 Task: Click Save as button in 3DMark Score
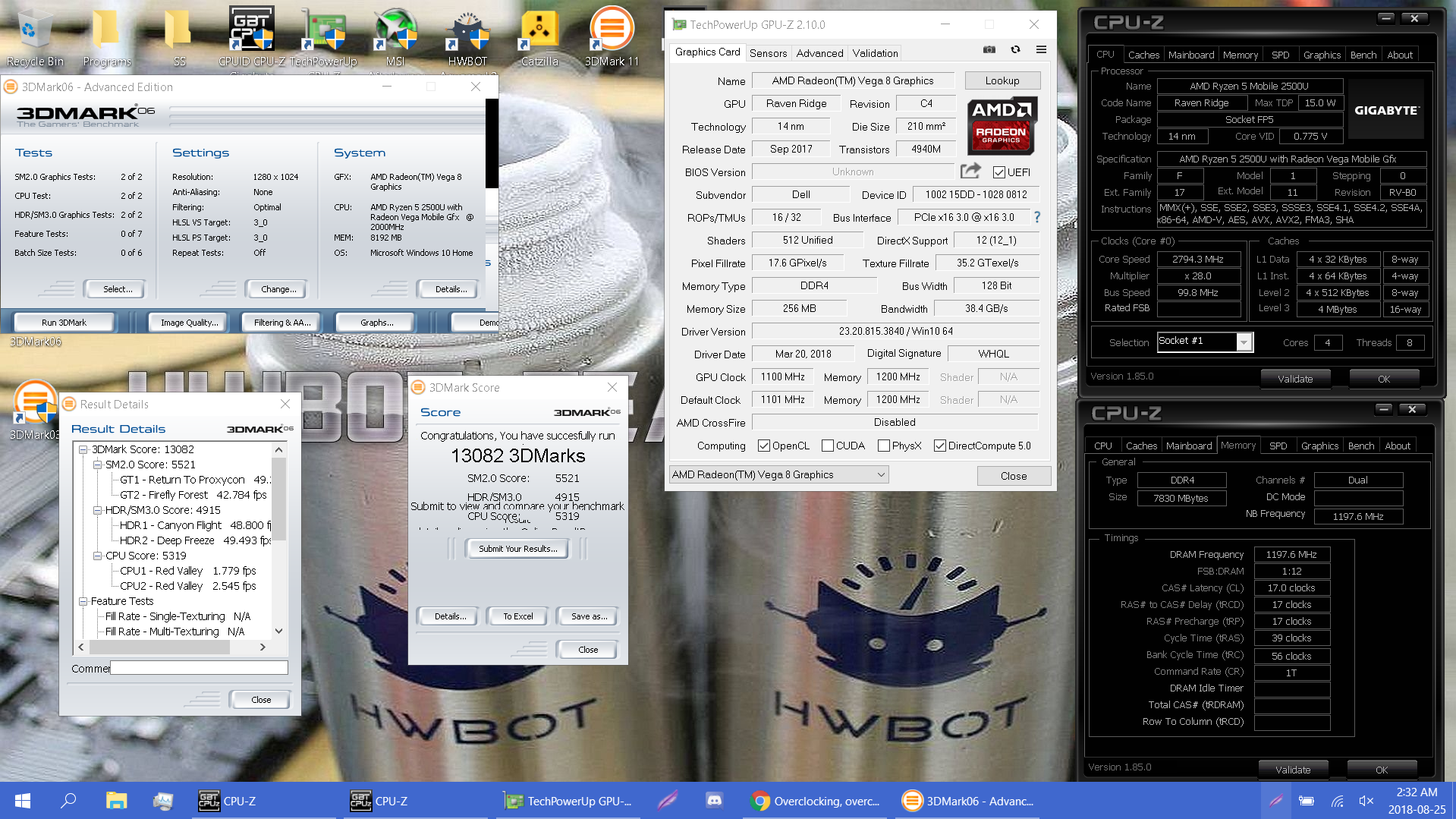(589, 616)
